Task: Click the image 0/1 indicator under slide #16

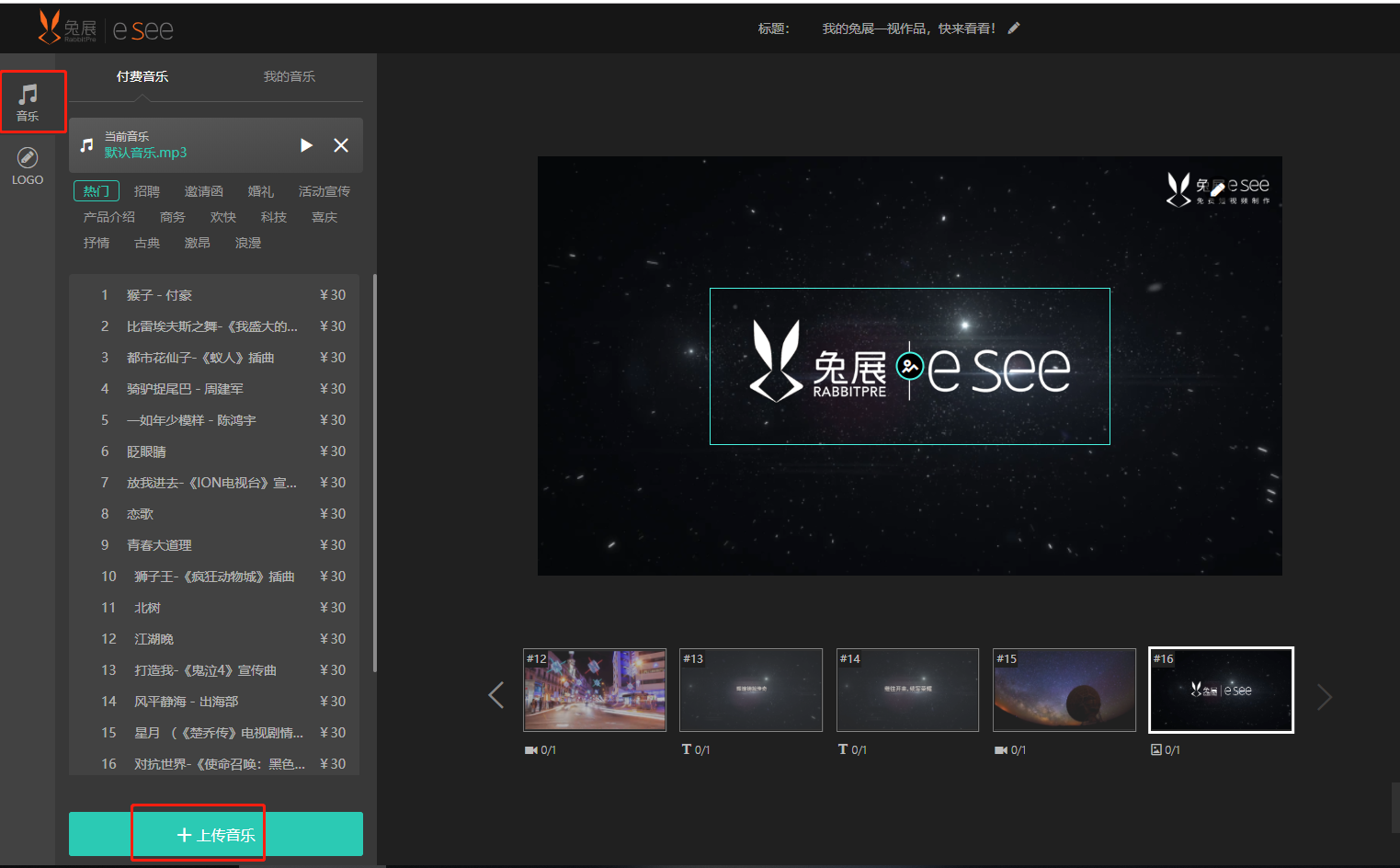Action: [1166, 750]
